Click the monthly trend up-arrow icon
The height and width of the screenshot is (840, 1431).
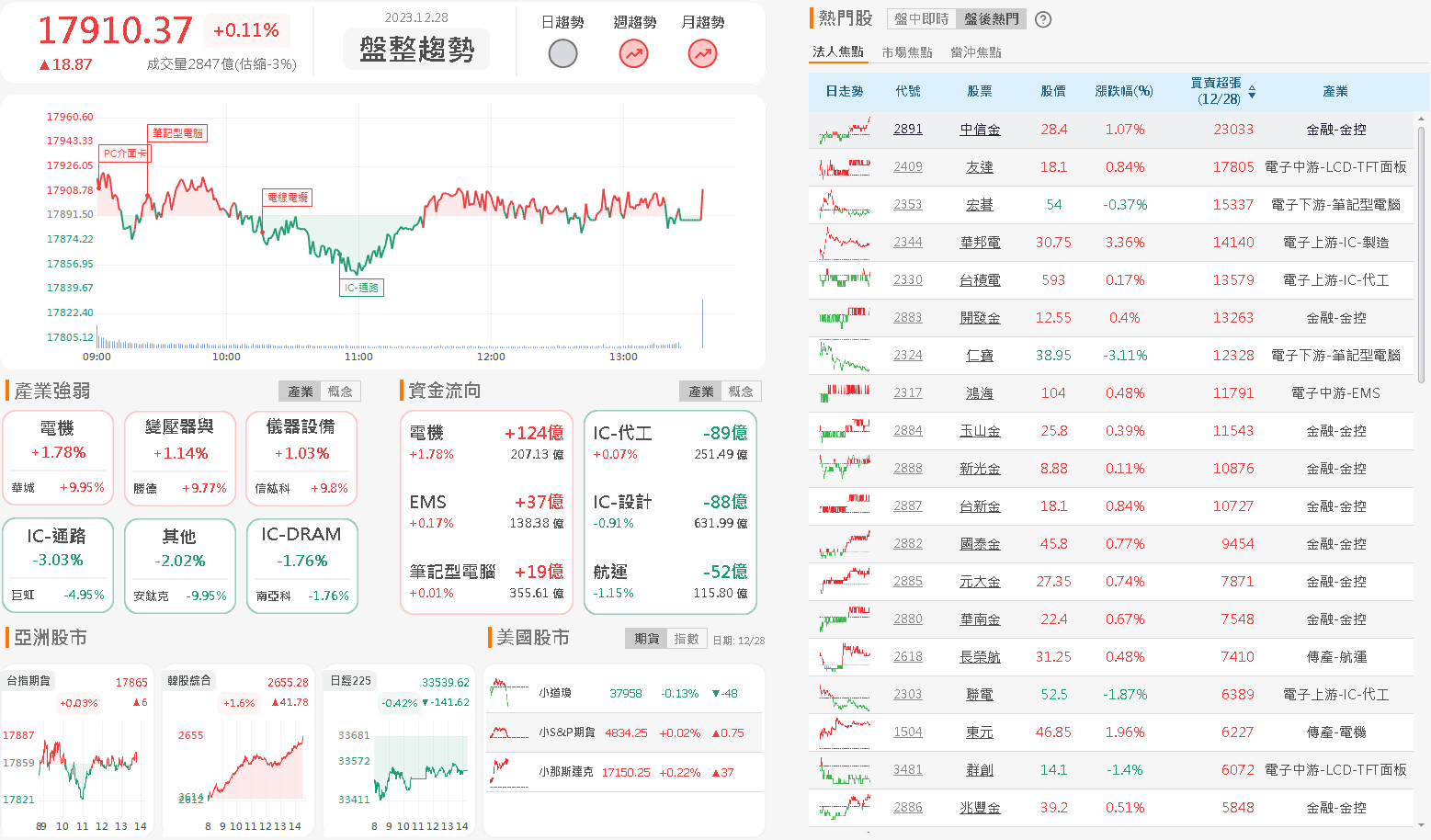(x=702, y=54)
